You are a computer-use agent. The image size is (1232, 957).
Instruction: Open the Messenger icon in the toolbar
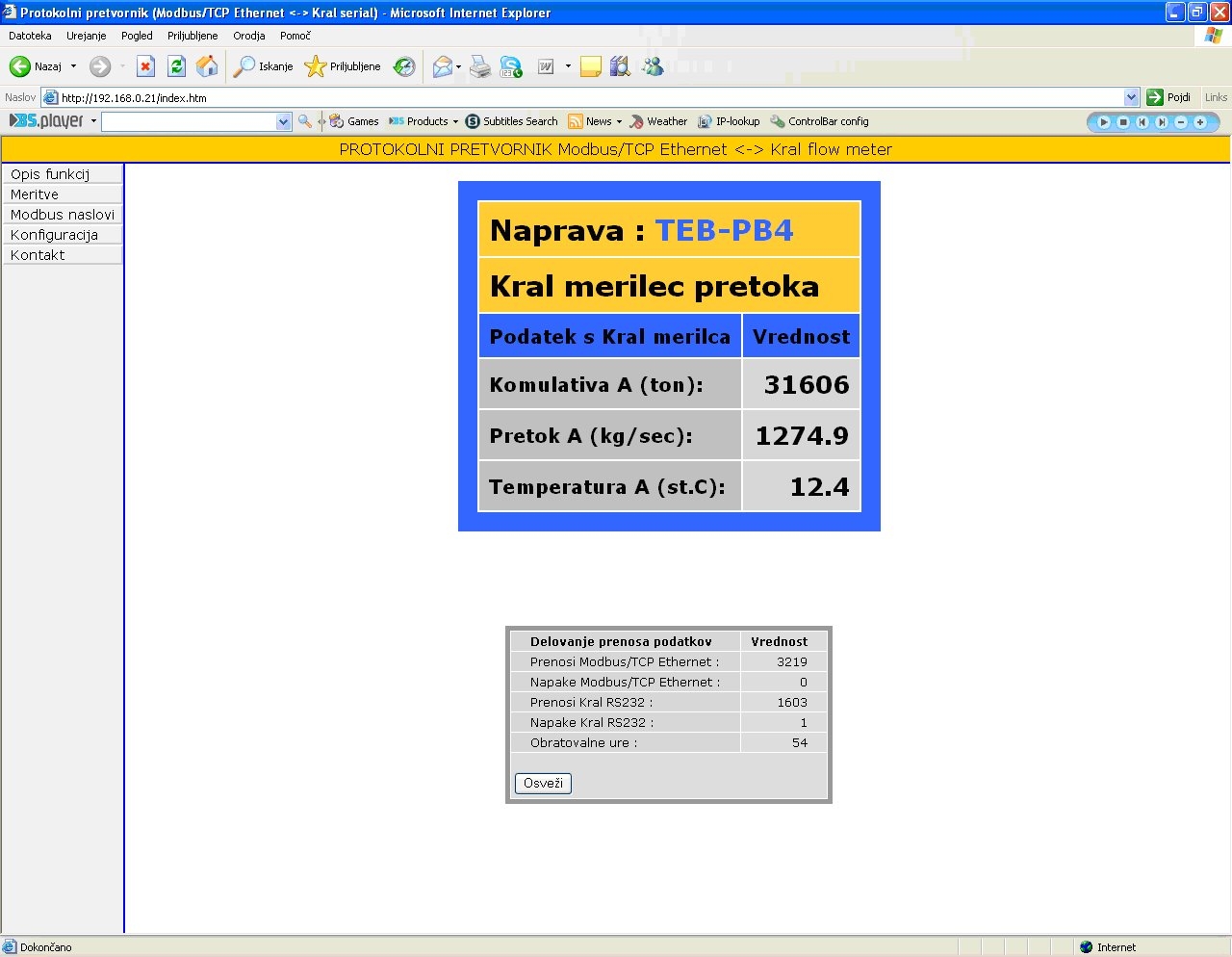pyautogui.click(x=654, y=66)
